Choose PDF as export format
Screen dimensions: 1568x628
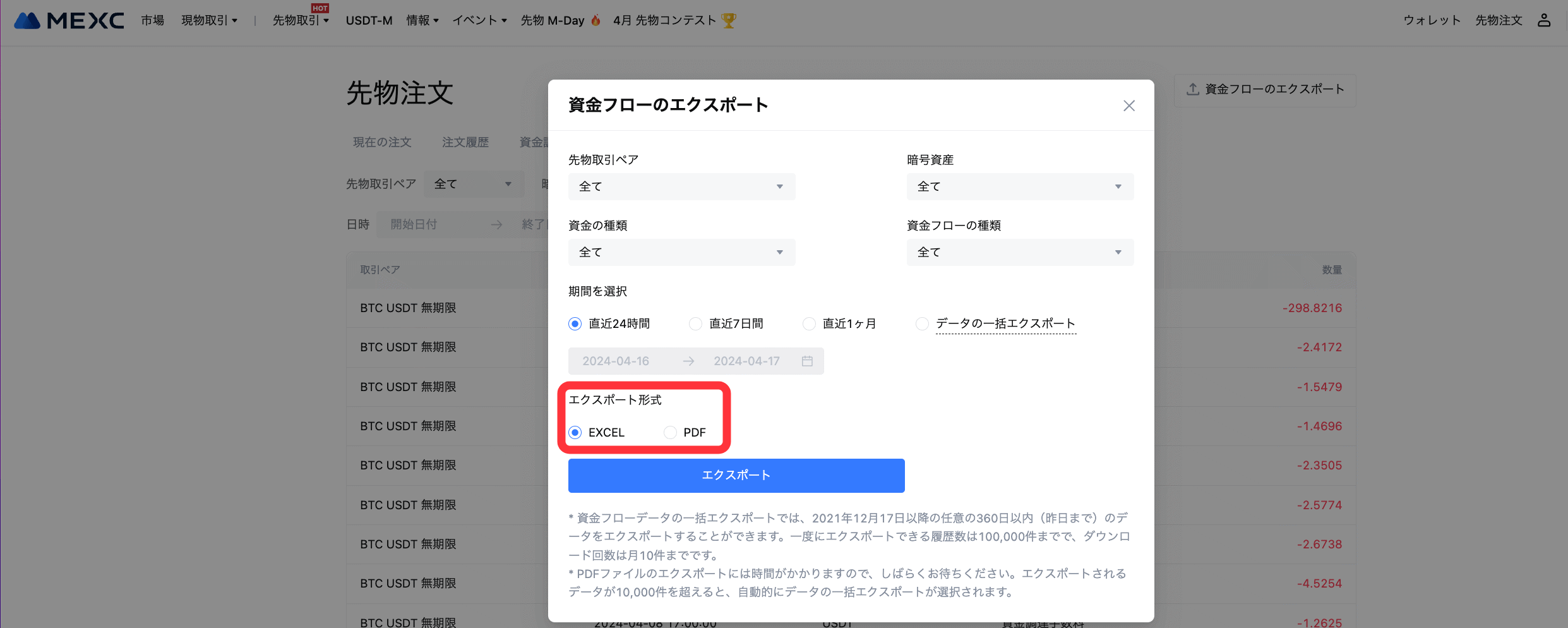click(670, 432)
